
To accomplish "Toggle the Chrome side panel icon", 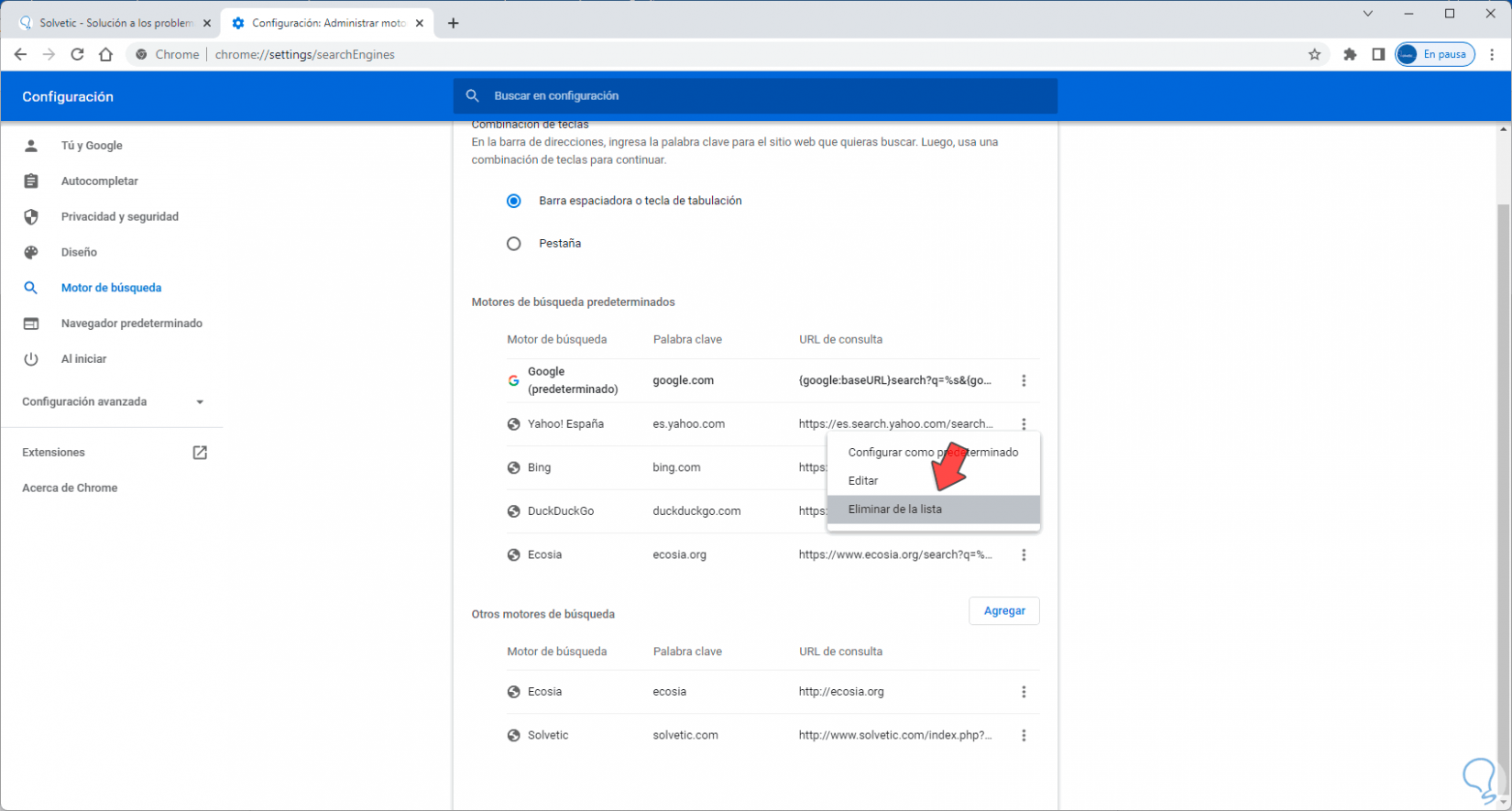I will coord(1378,54).
